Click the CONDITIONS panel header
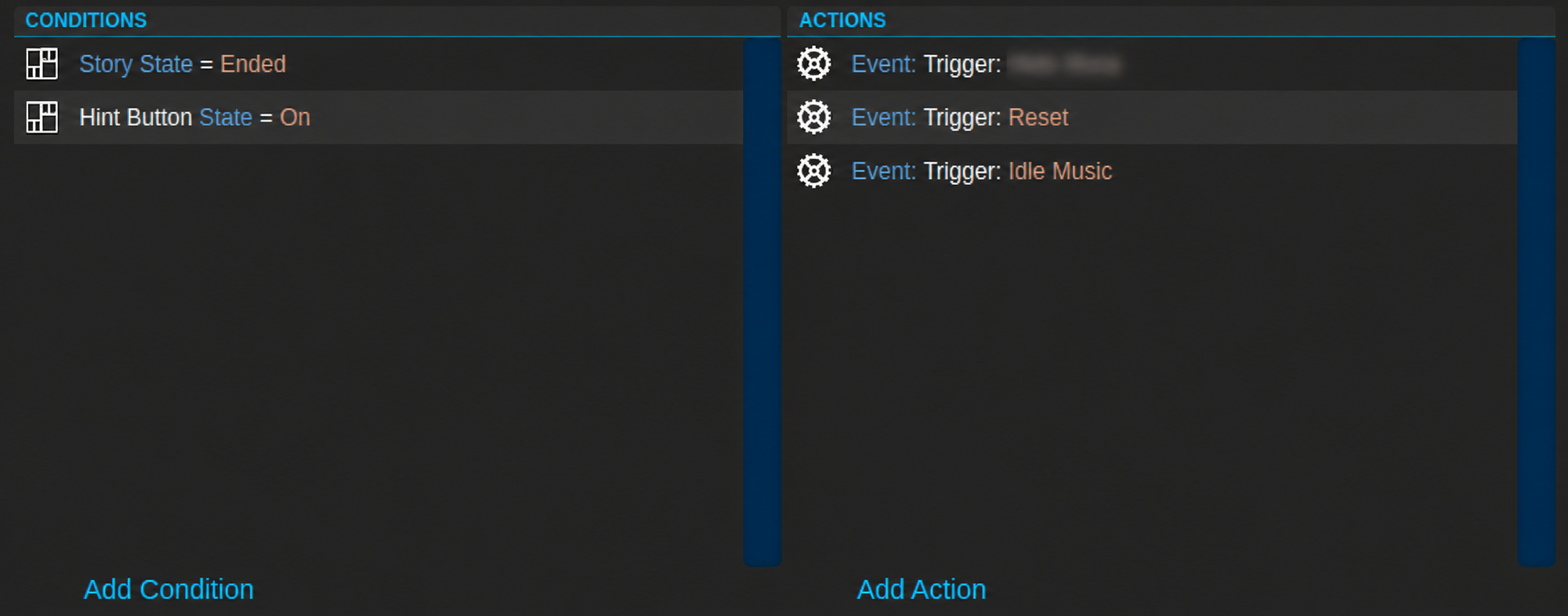The height and width of the screenshot is (616, 1568). (86, 20)
